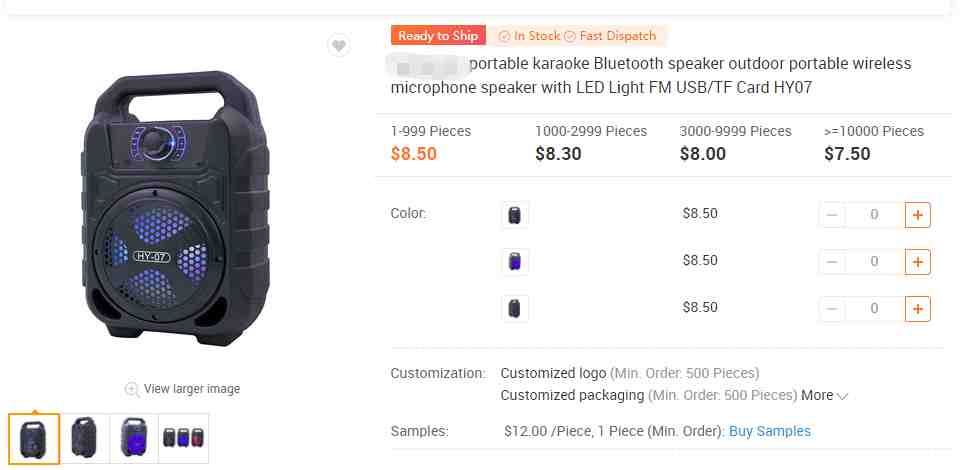
Task: Click plus button for third color row
Action: pyautogui.click(x=917, y=308)
